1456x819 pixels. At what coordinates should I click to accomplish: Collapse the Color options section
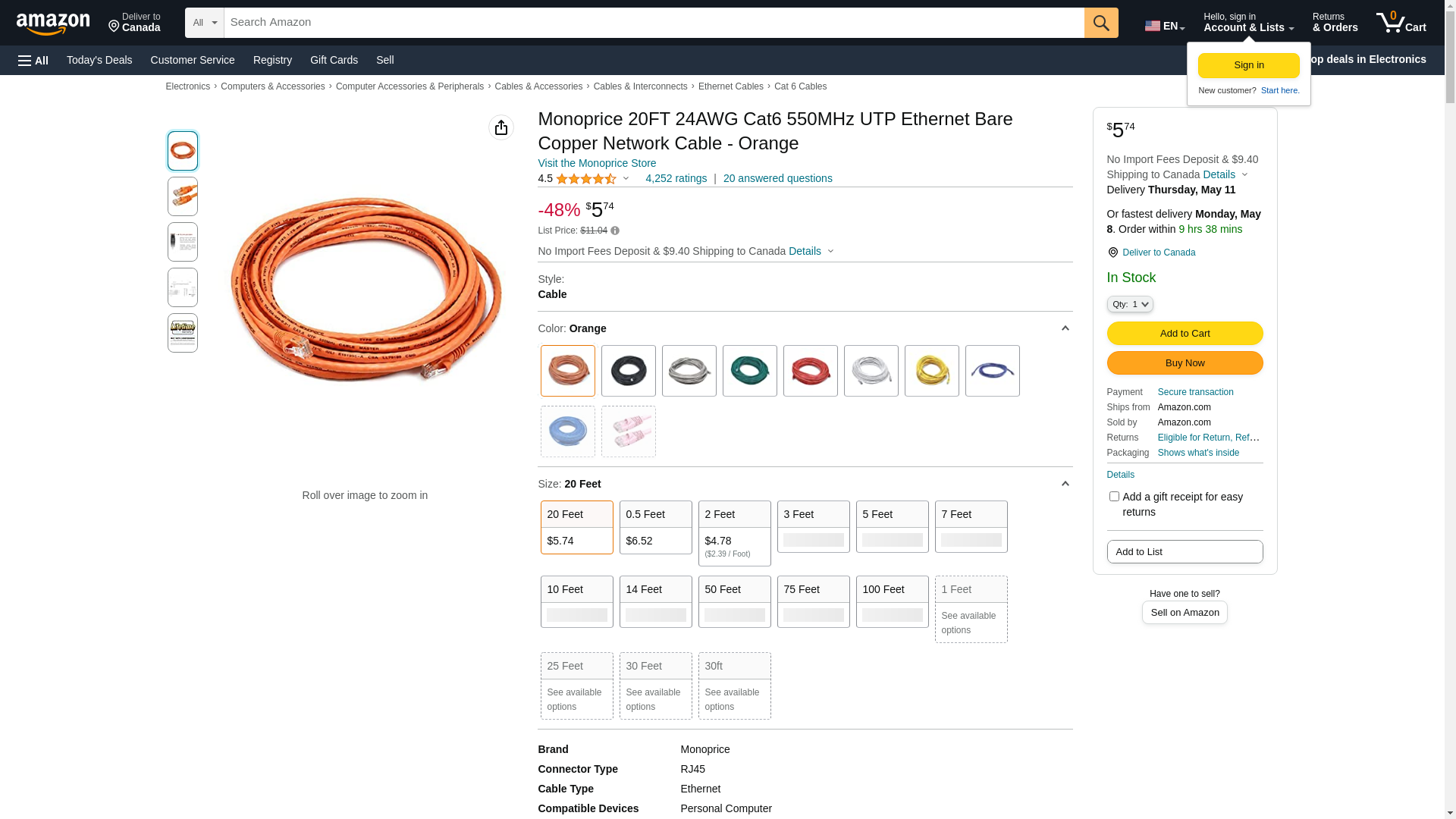pos(1065,328)
